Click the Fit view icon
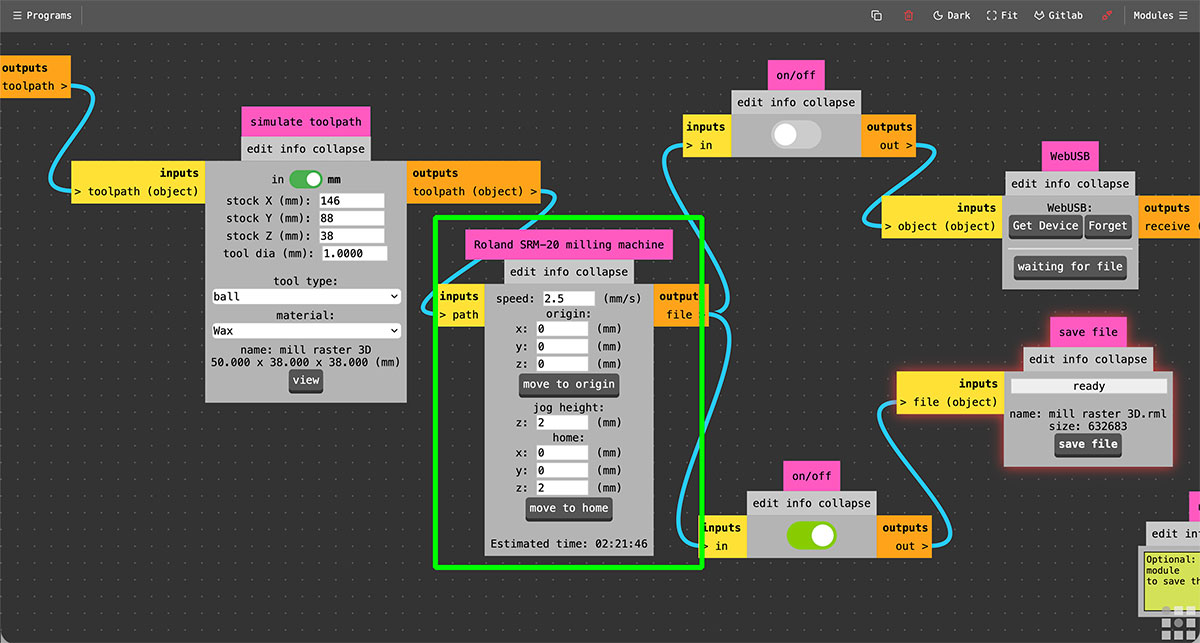Image resolution: width=1200 pixels, height=643 pixels. point(1002,16)
